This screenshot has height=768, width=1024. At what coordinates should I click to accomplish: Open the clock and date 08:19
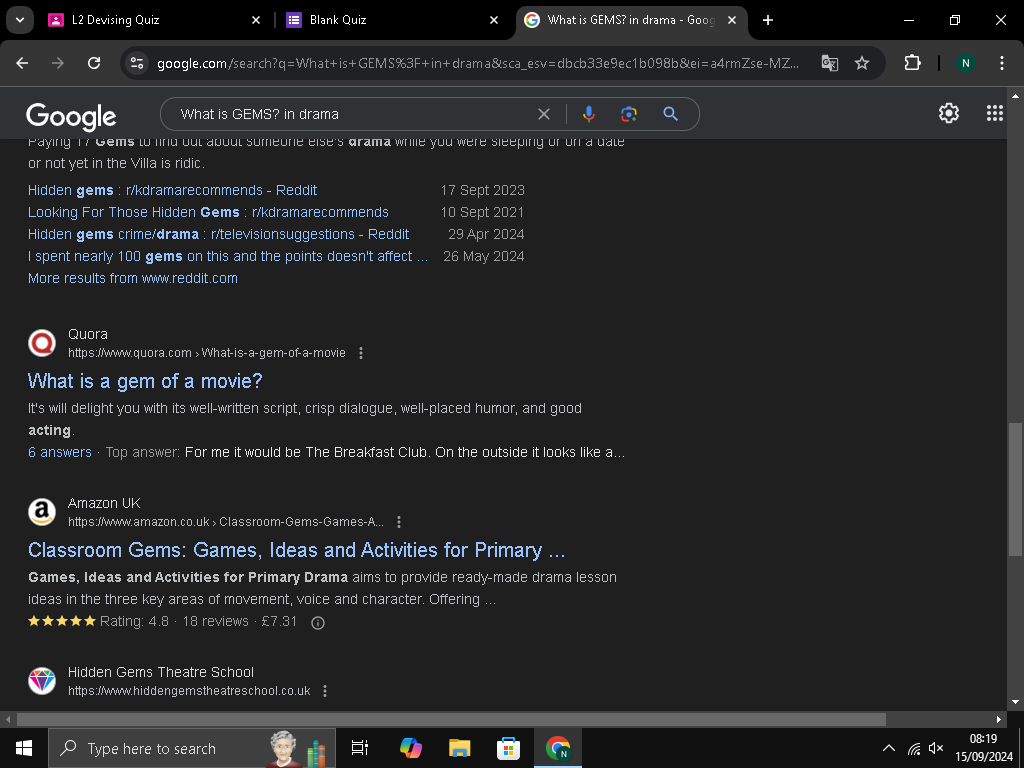(983, 748)
